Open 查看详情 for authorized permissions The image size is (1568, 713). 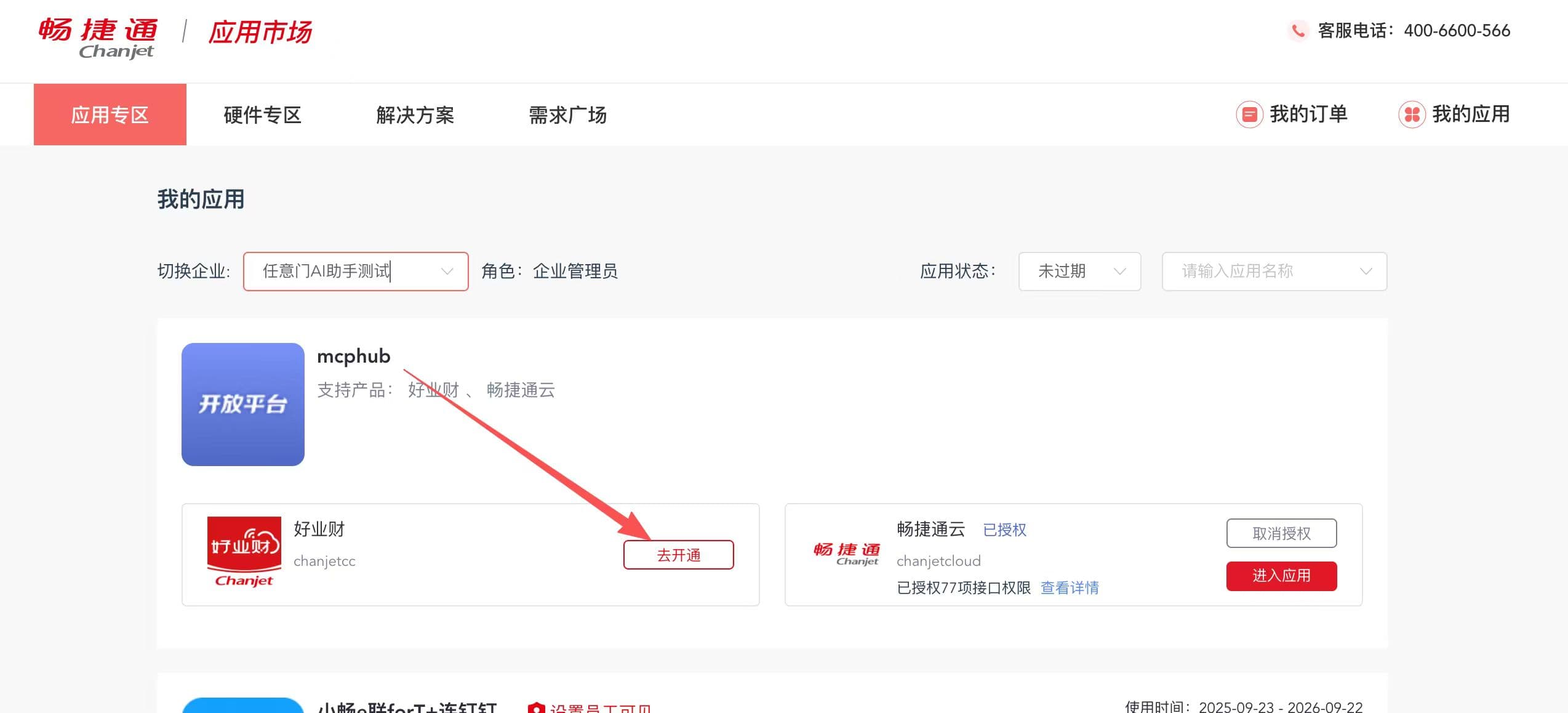[x=1070, y=588]
